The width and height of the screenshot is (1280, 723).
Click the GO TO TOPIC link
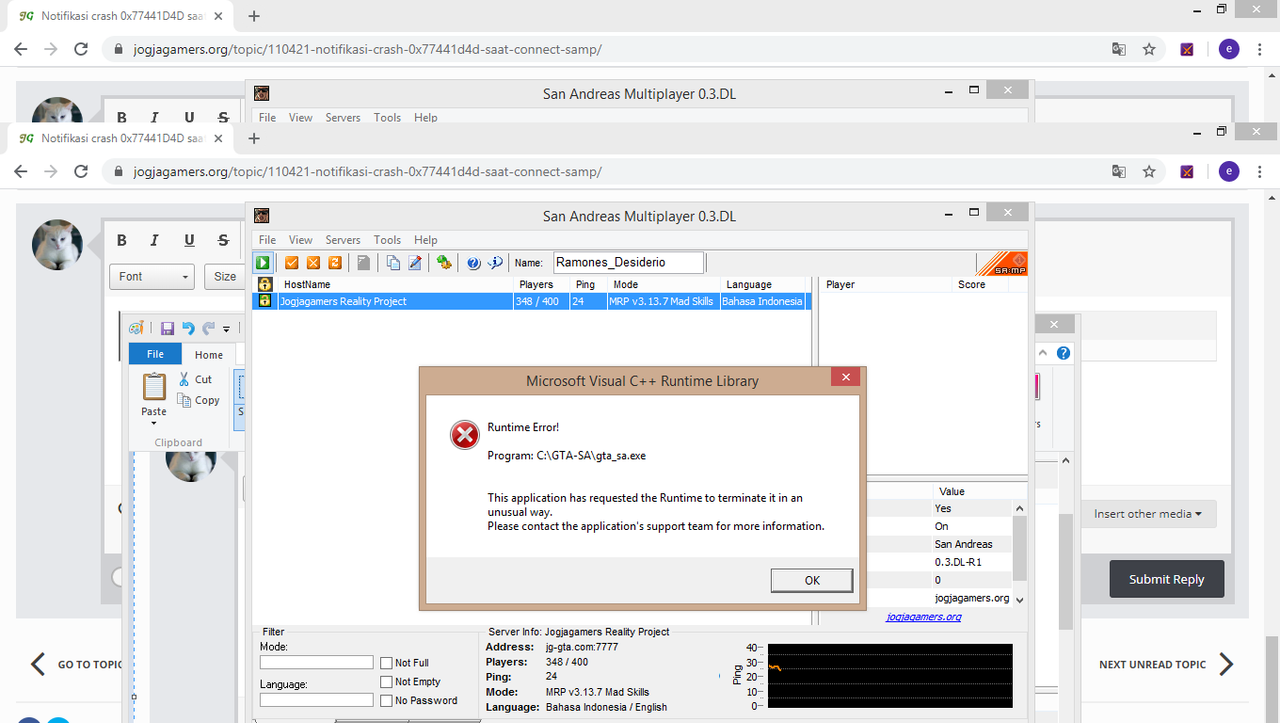coord(76,664)
